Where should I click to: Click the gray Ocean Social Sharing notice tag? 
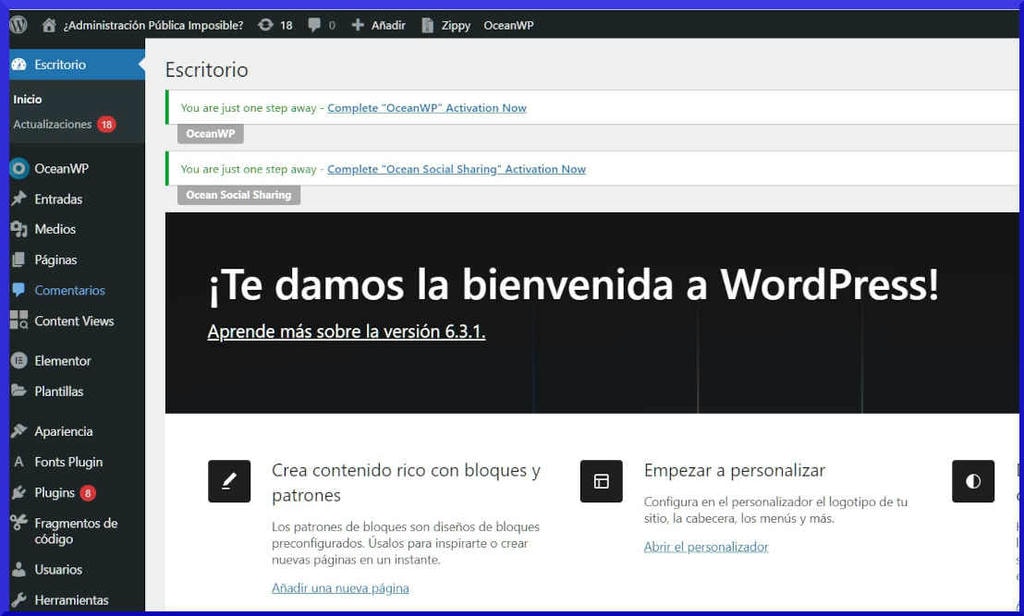point(238,195)
